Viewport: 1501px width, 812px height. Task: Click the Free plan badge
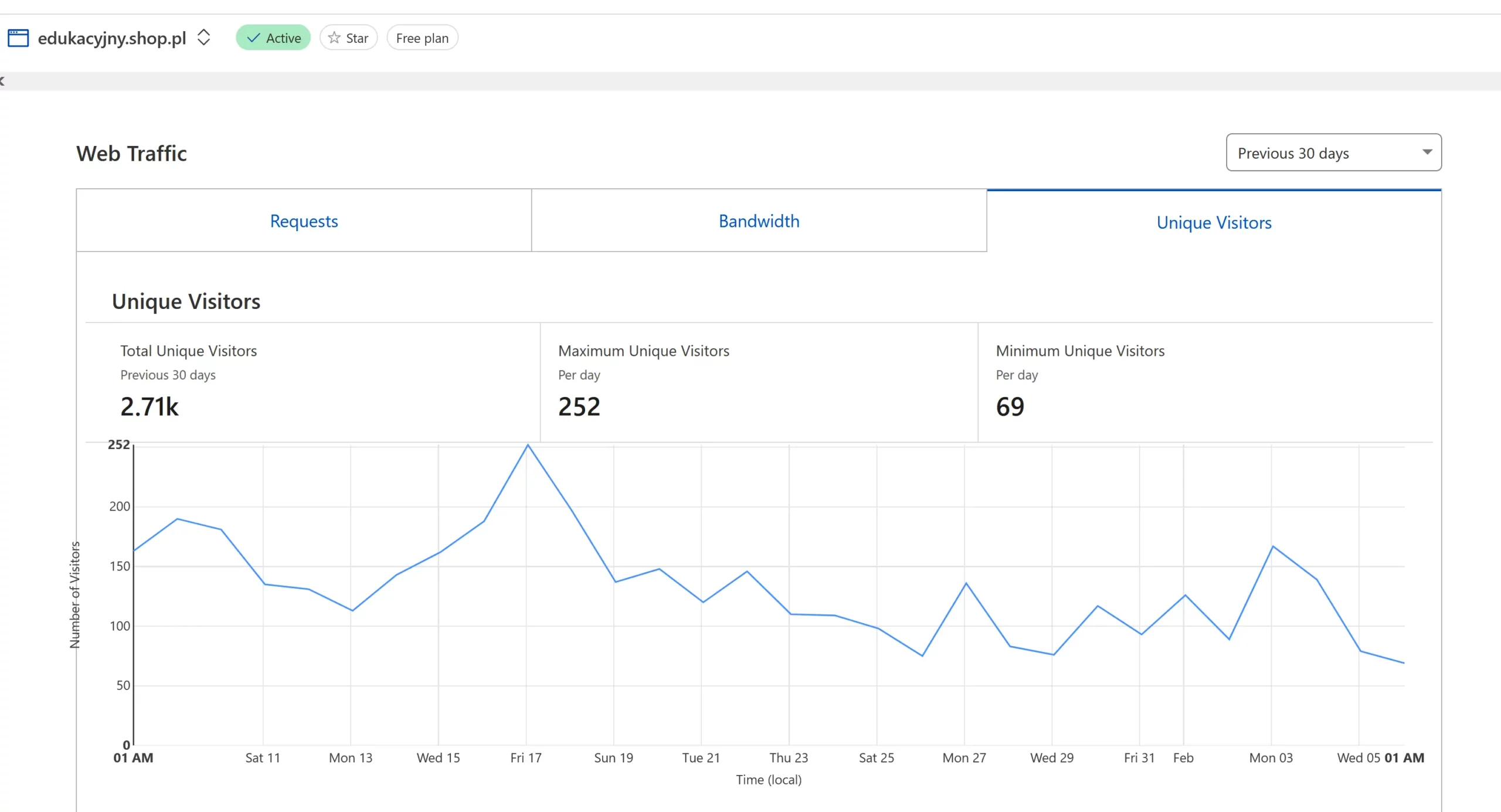click(422, 38)
